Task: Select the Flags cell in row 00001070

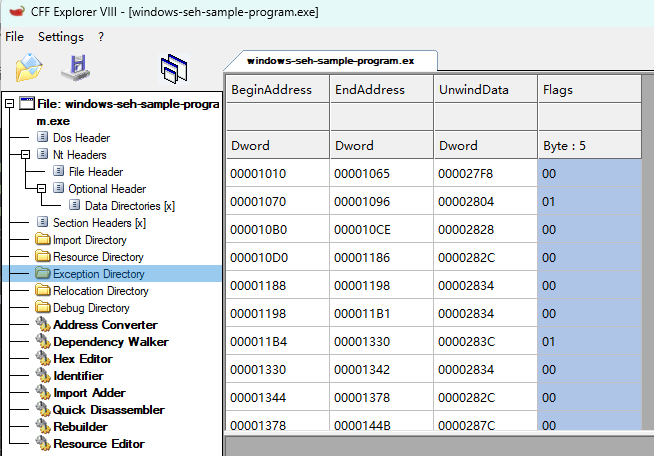Action: (x=589, y=201)
